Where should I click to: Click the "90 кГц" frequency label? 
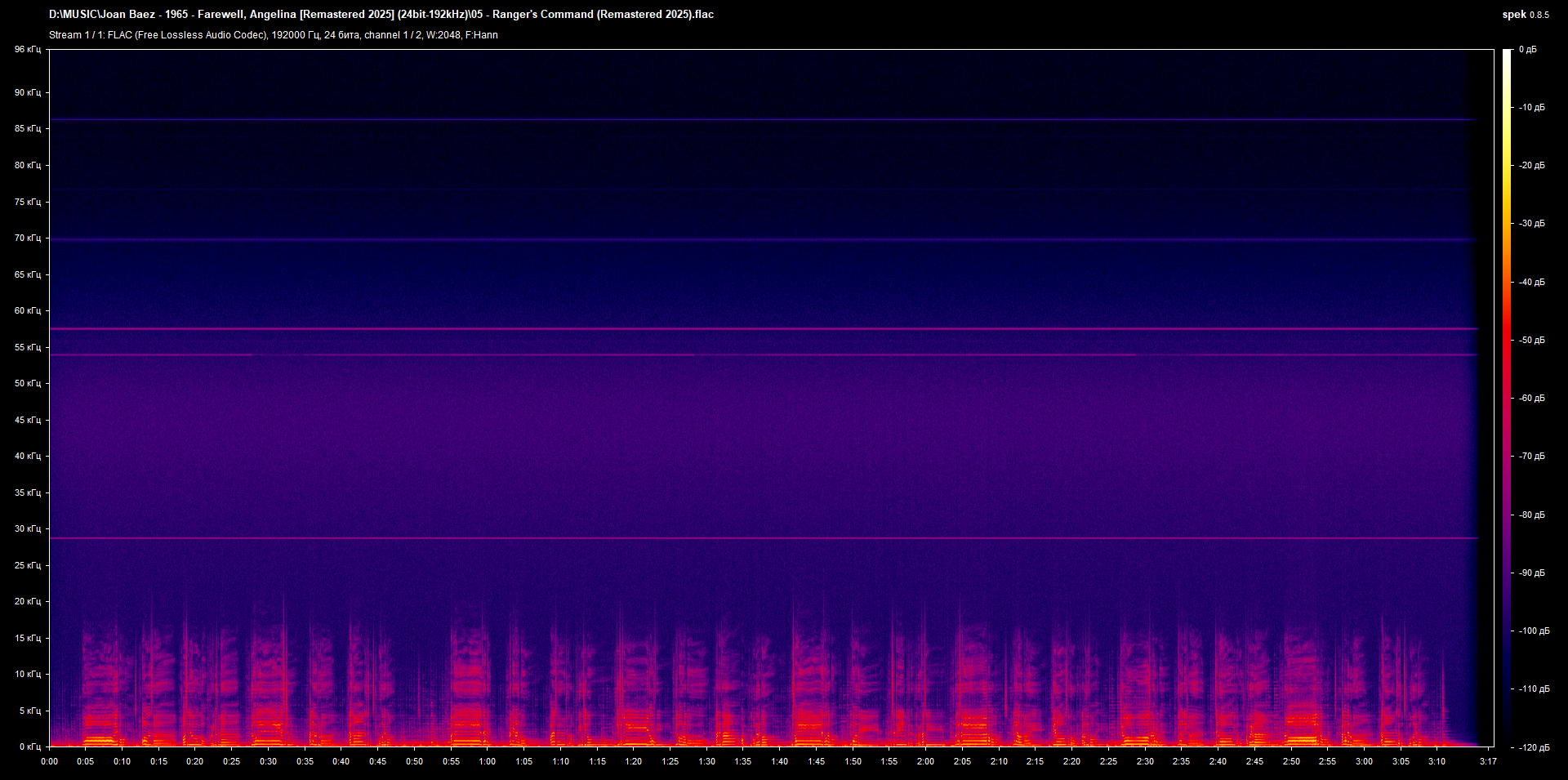[28, 93]
